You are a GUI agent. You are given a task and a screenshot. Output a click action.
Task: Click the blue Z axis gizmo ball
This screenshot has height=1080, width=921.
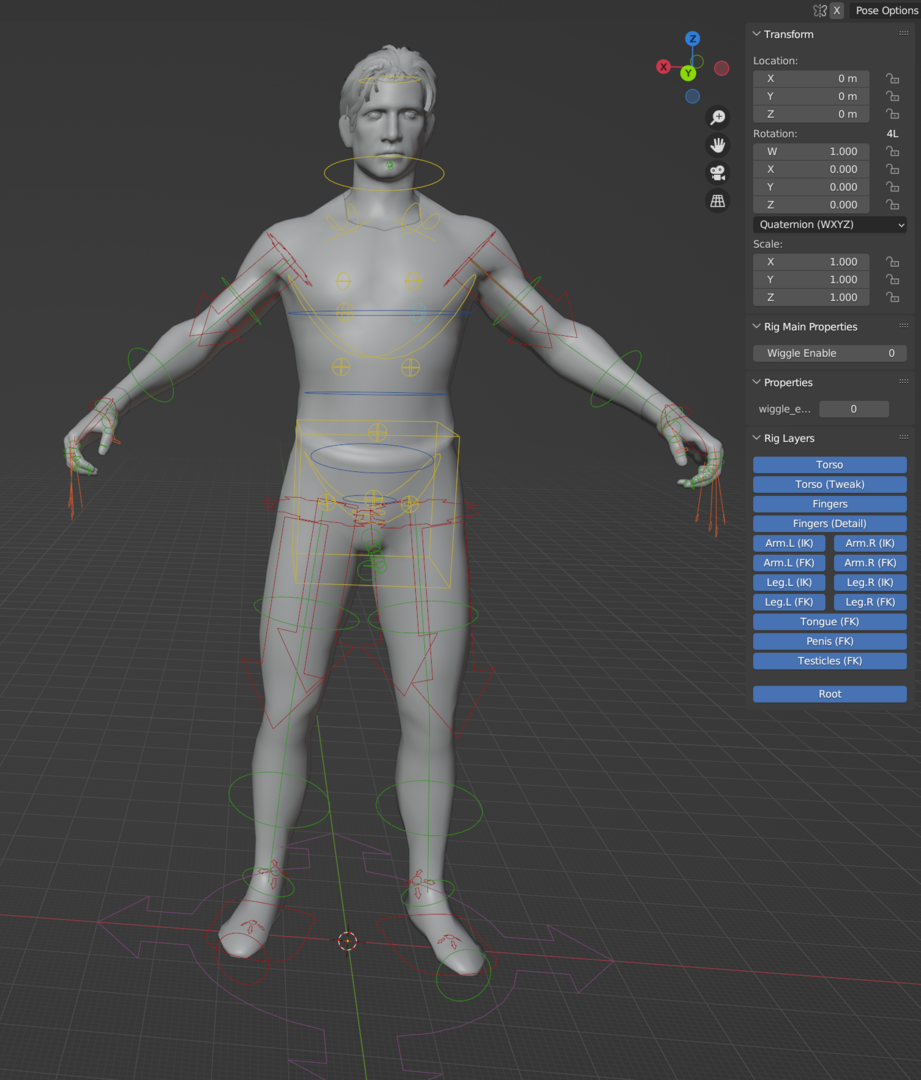692,39
